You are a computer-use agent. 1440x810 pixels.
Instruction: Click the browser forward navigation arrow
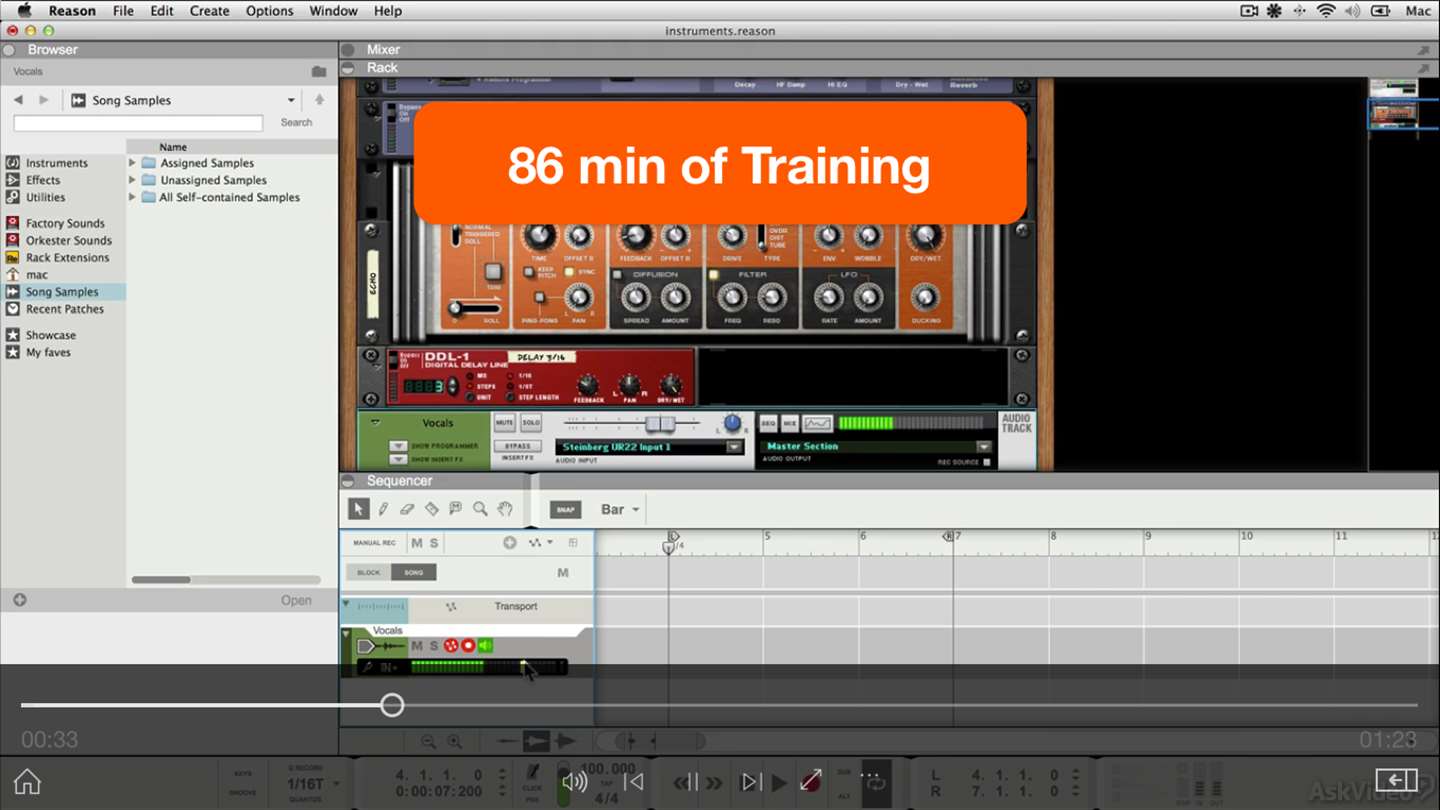[43, 100]
